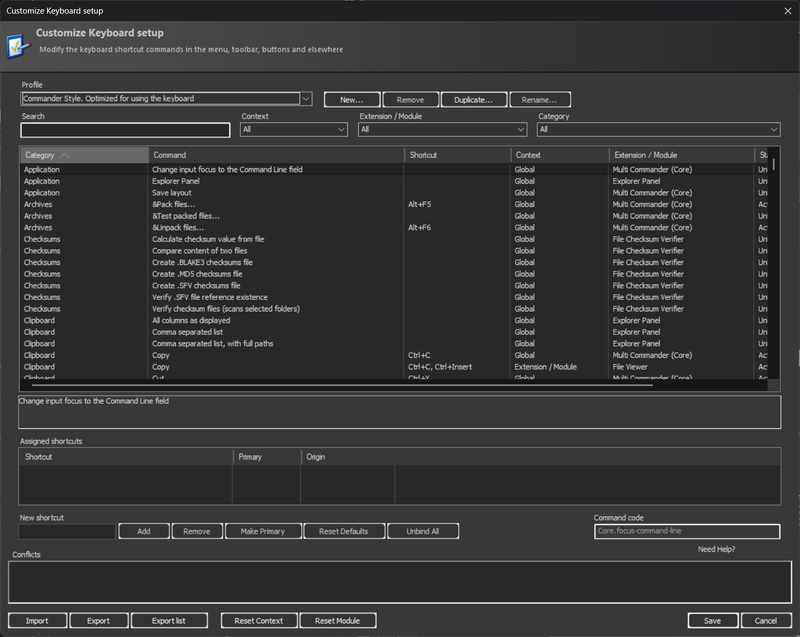Sort by the Shortcut column header
Image resolution: width=800 pixels, height=637 pixels.
[457, 155]
